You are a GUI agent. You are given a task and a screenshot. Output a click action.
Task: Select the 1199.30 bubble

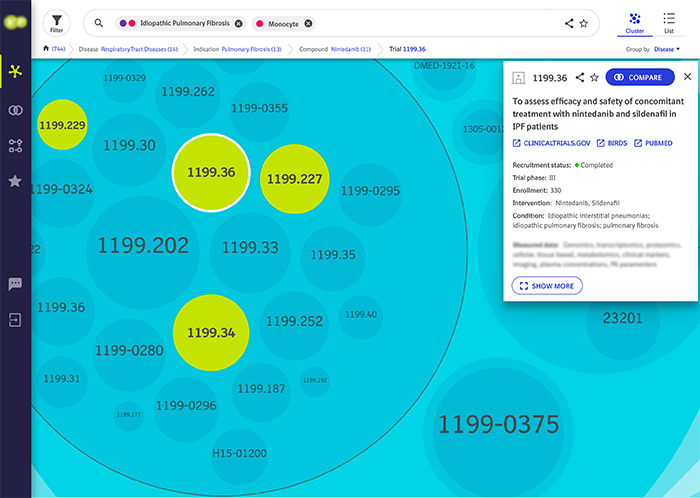129,149
